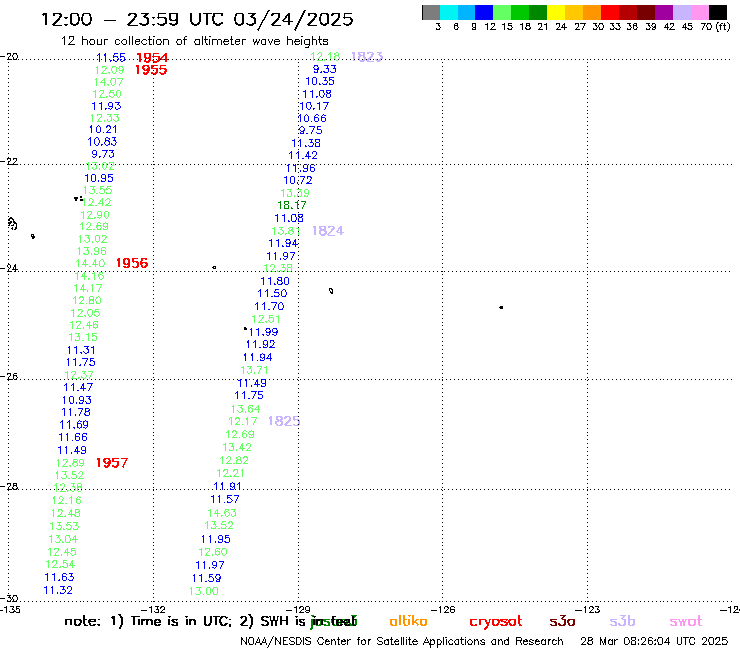The image size is (740, 650).
Task: Click the wave height value 14.40
Action: pos(90,263)
